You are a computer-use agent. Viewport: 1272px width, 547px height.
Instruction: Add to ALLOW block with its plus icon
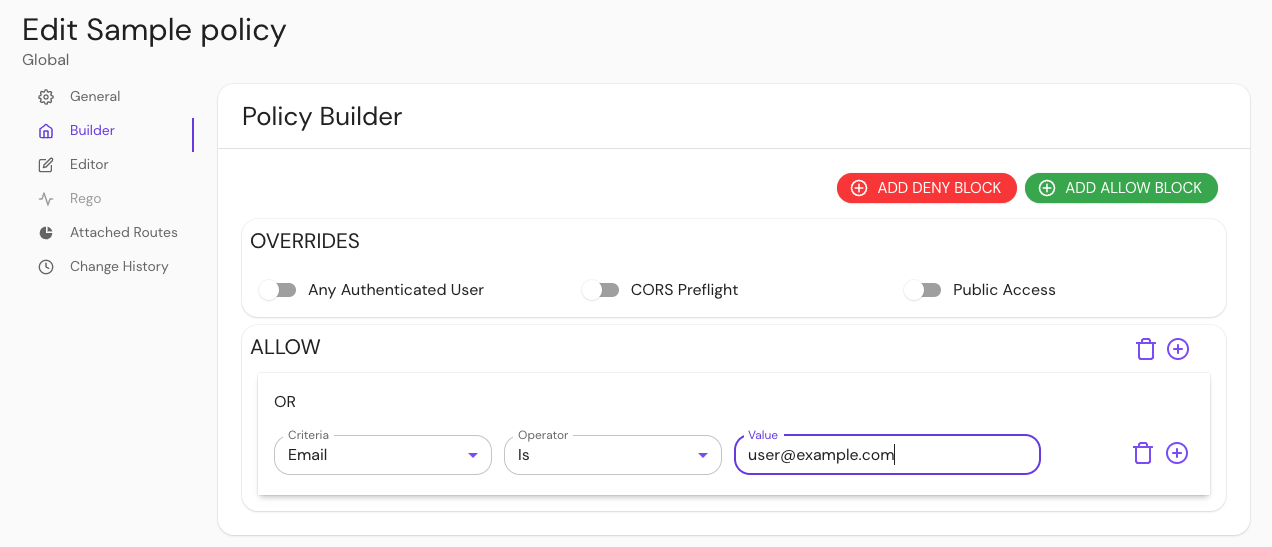coord(1178,349)
